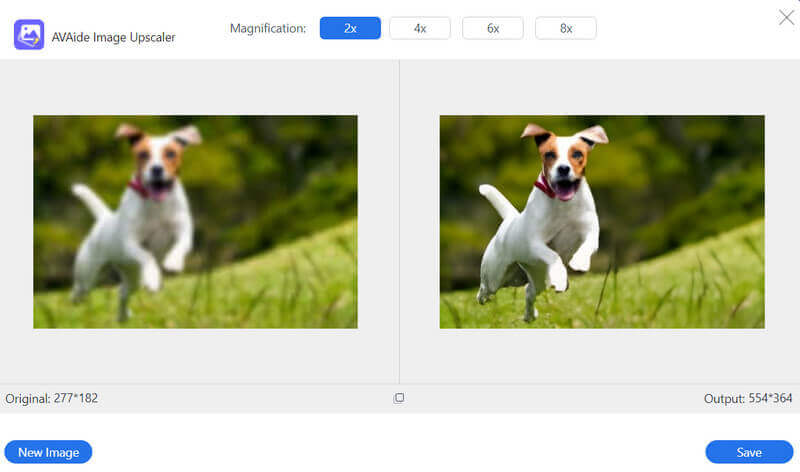Select 4x magnification
Image resolution: width=800 pixels, height=472 pixels.
pyautogui.click(x=420, y=28)
